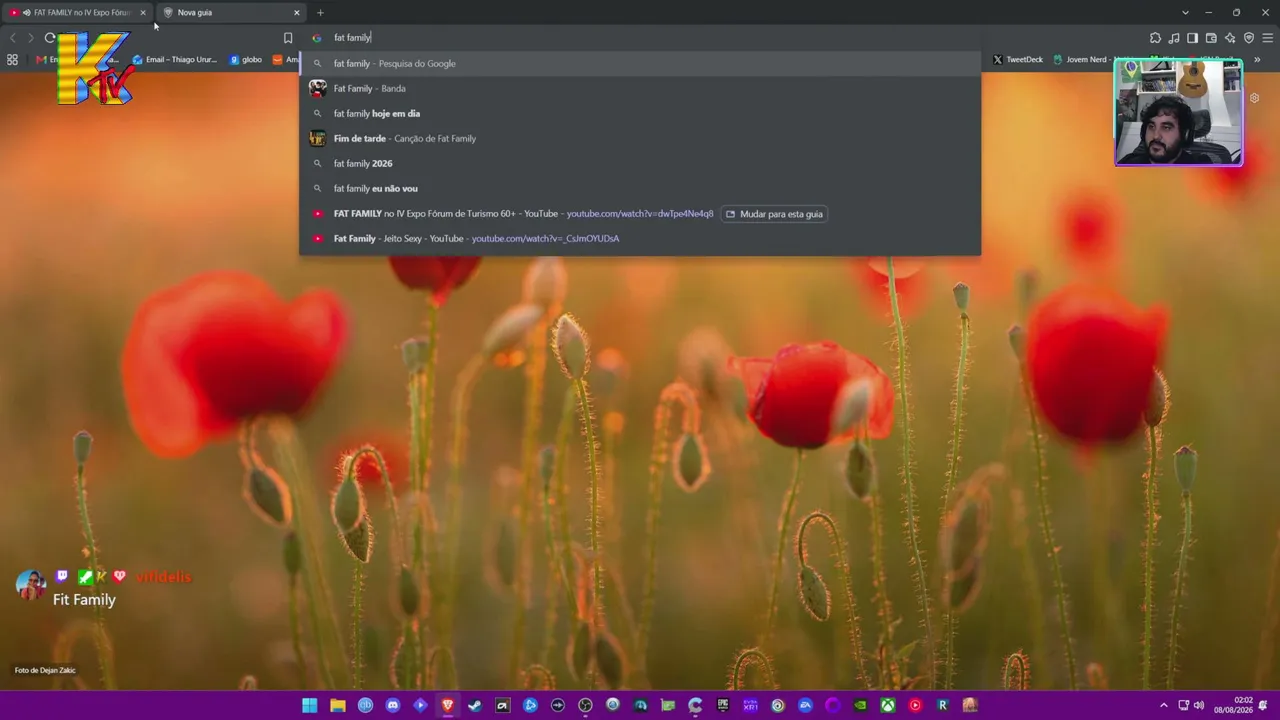Viewport: 1280px width, 720px height.
Task: Toggle the browser sidebar panel icon
Action: [1192, 38]
